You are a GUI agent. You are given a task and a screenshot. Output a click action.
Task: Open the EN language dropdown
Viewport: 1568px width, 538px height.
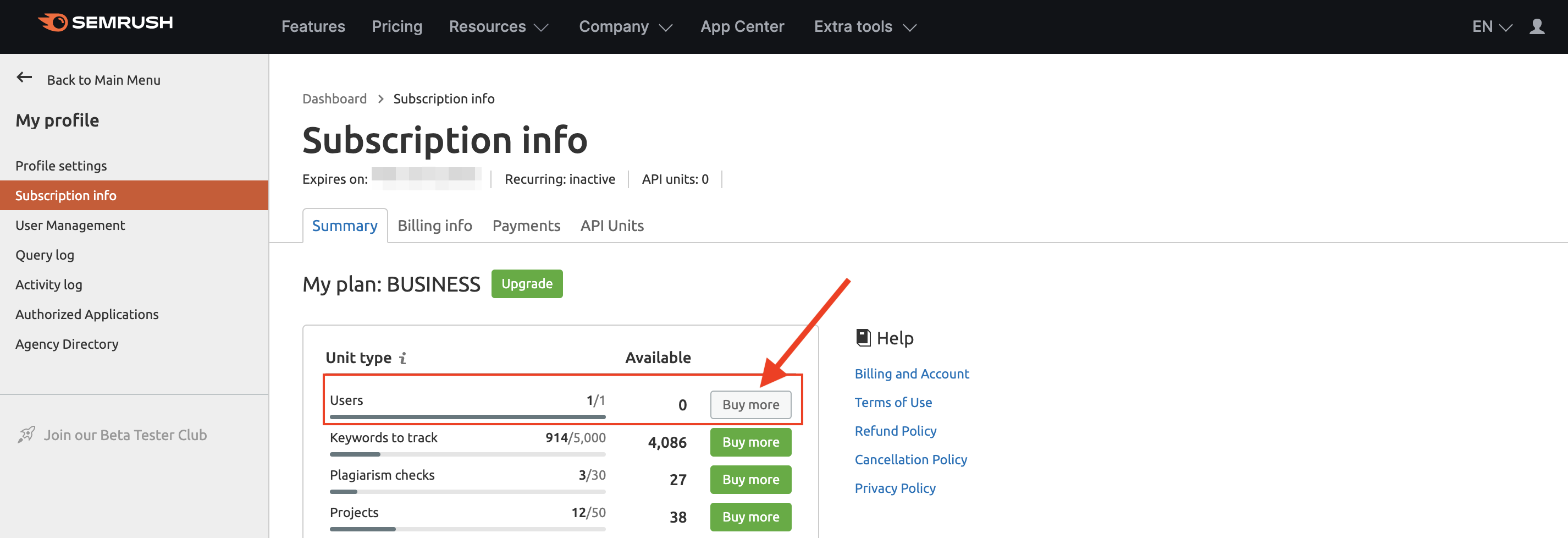[1492, 27]
